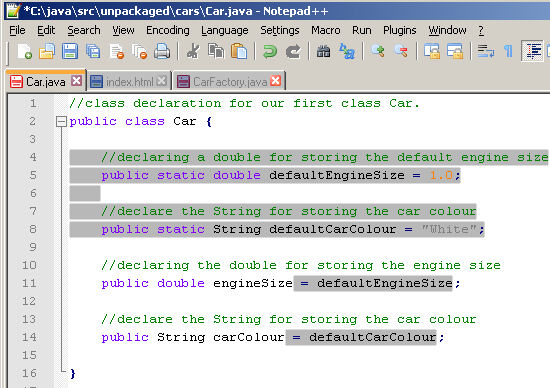This screenshot has width=550, height=388.
Task: Click the value 1.0 on line 5
Action: pyautogui.click(x=441, y=175)
